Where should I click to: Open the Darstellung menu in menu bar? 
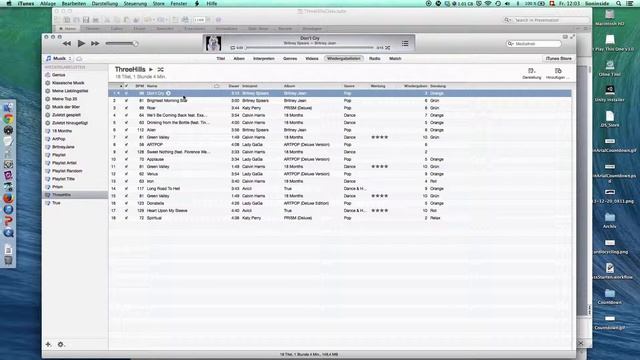(104, 3)
